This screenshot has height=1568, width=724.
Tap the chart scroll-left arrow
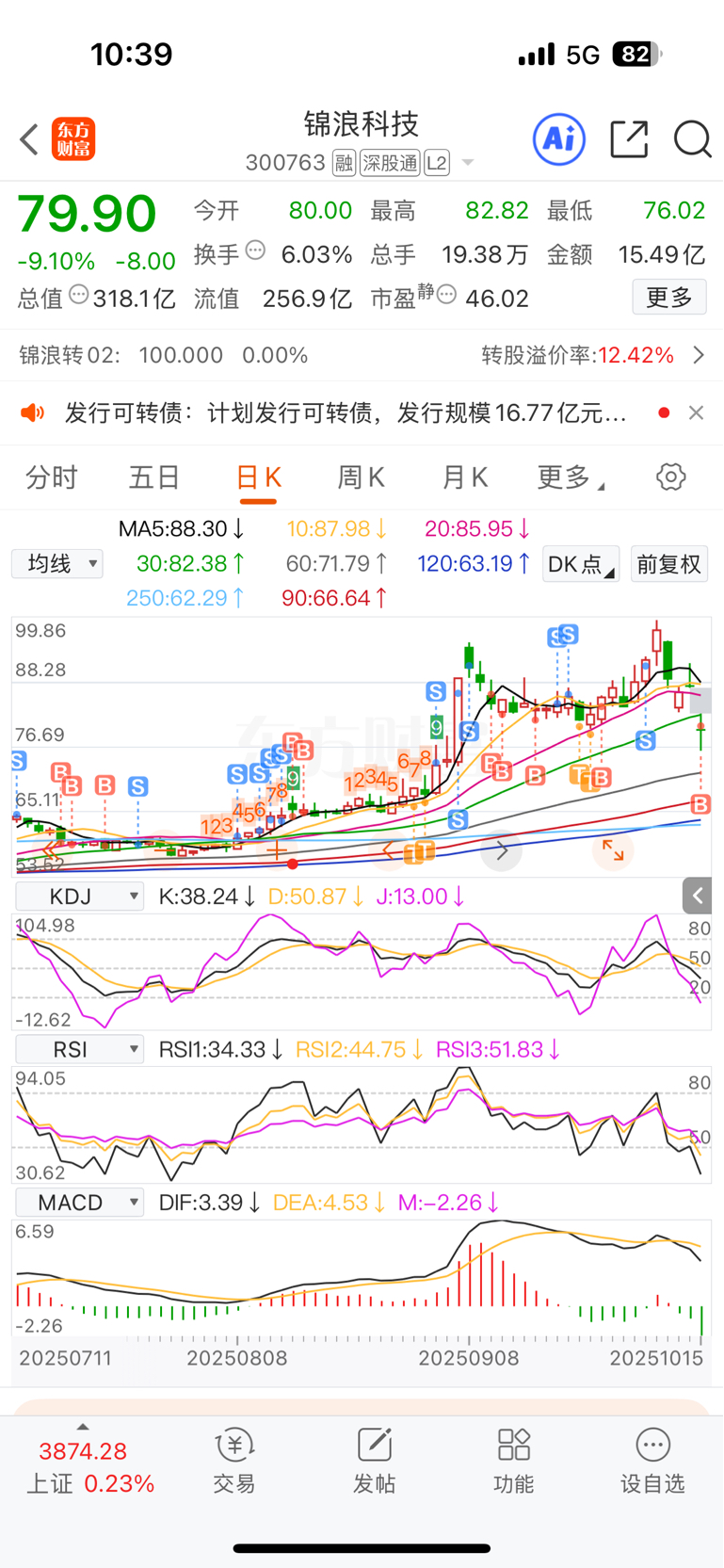click(x=389, y=850)
